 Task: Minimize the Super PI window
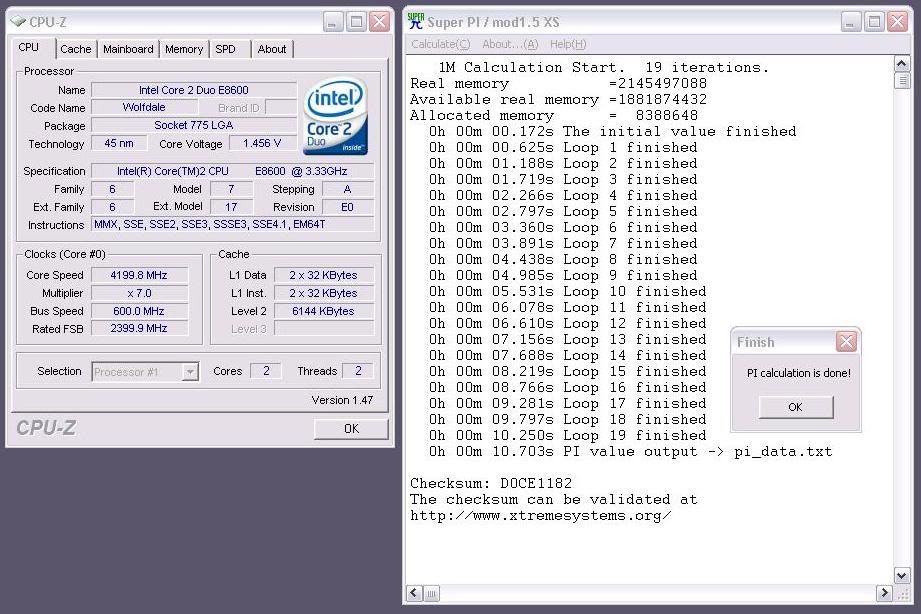tap(851, 22)
